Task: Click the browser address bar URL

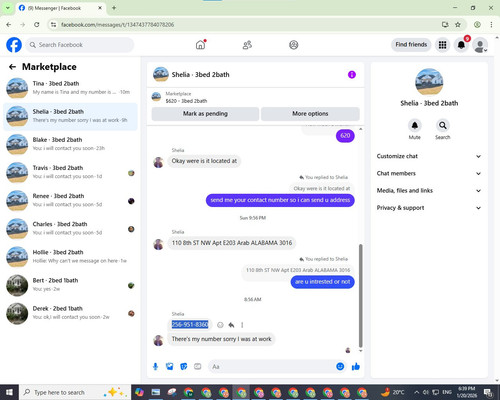Action: (x=117, y=25)
